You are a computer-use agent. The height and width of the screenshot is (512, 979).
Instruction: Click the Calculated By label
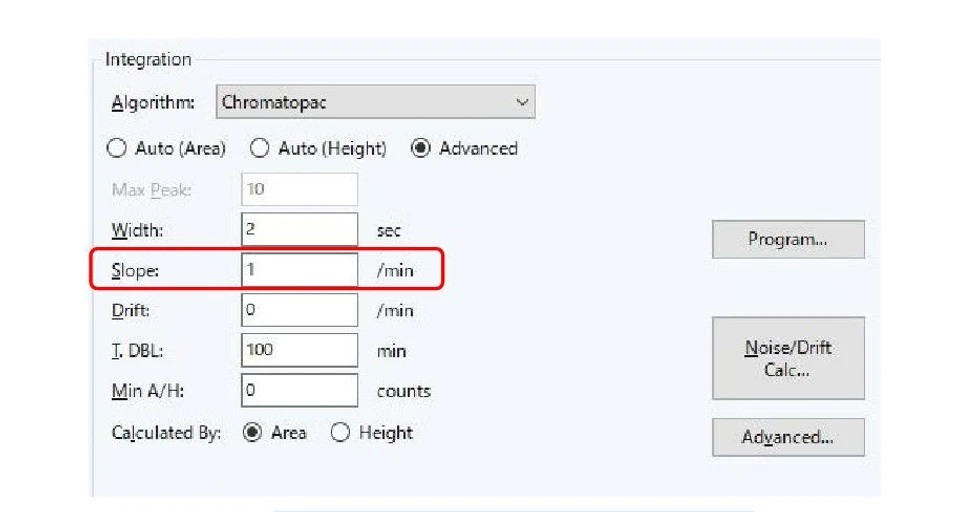tap(166, 433)
